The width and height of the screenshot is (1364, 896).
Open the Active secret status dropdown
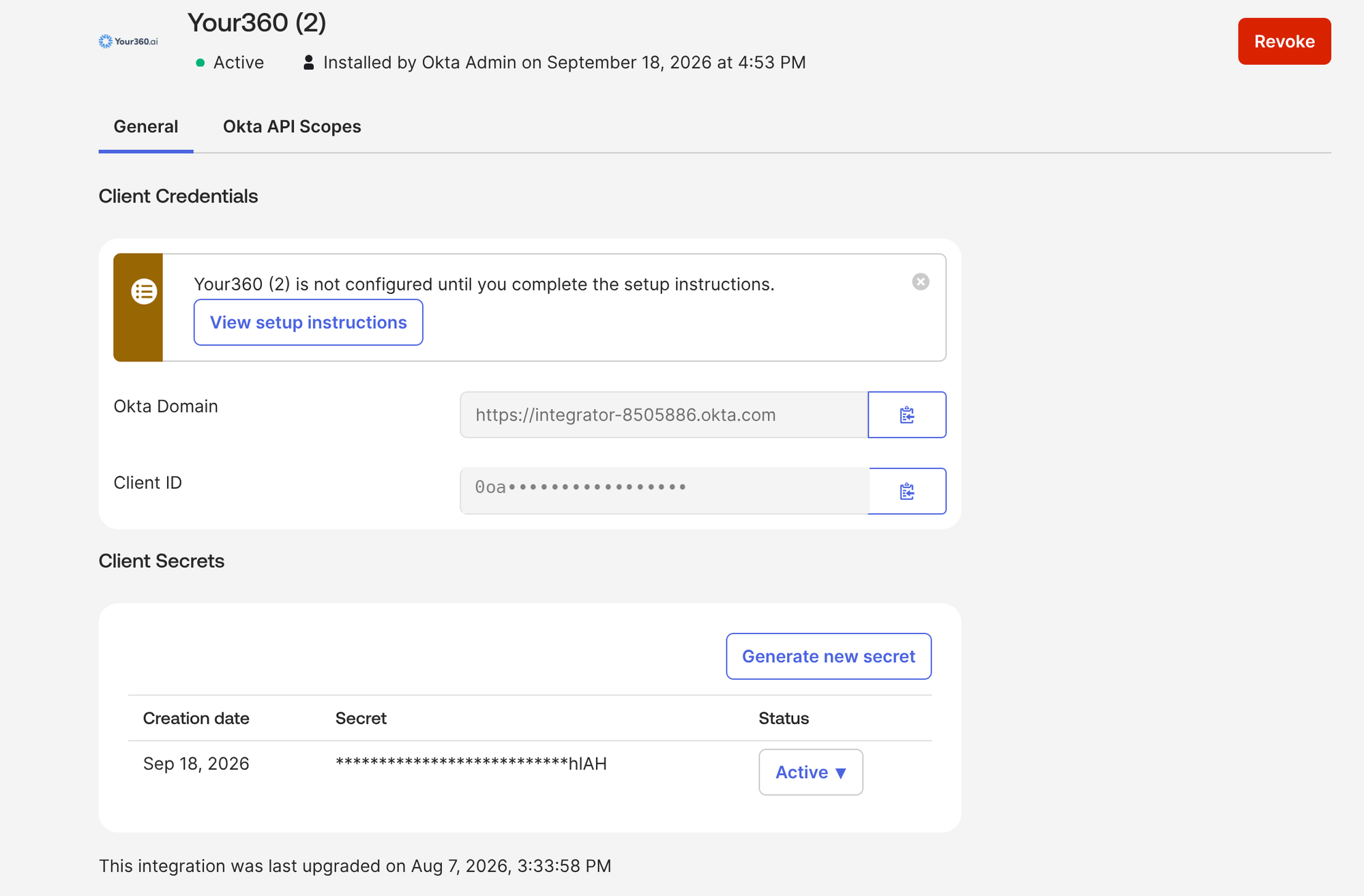tap(811, 772)
